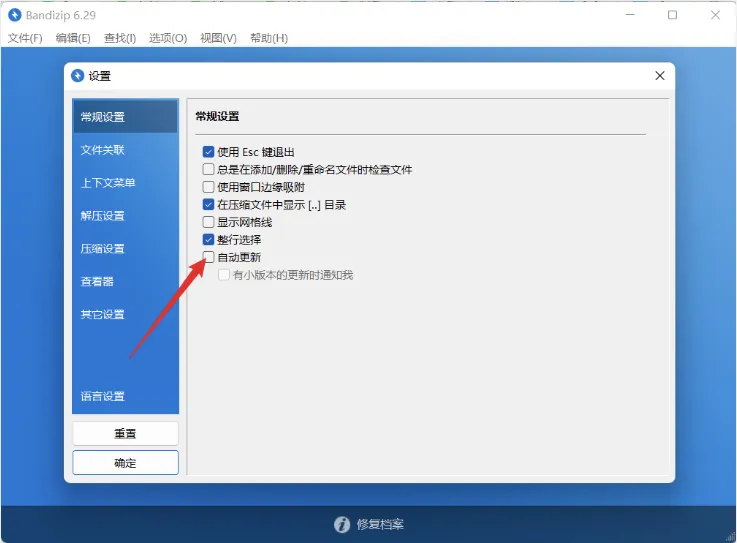Select 常规设置 in sidebar

point(125,117)
